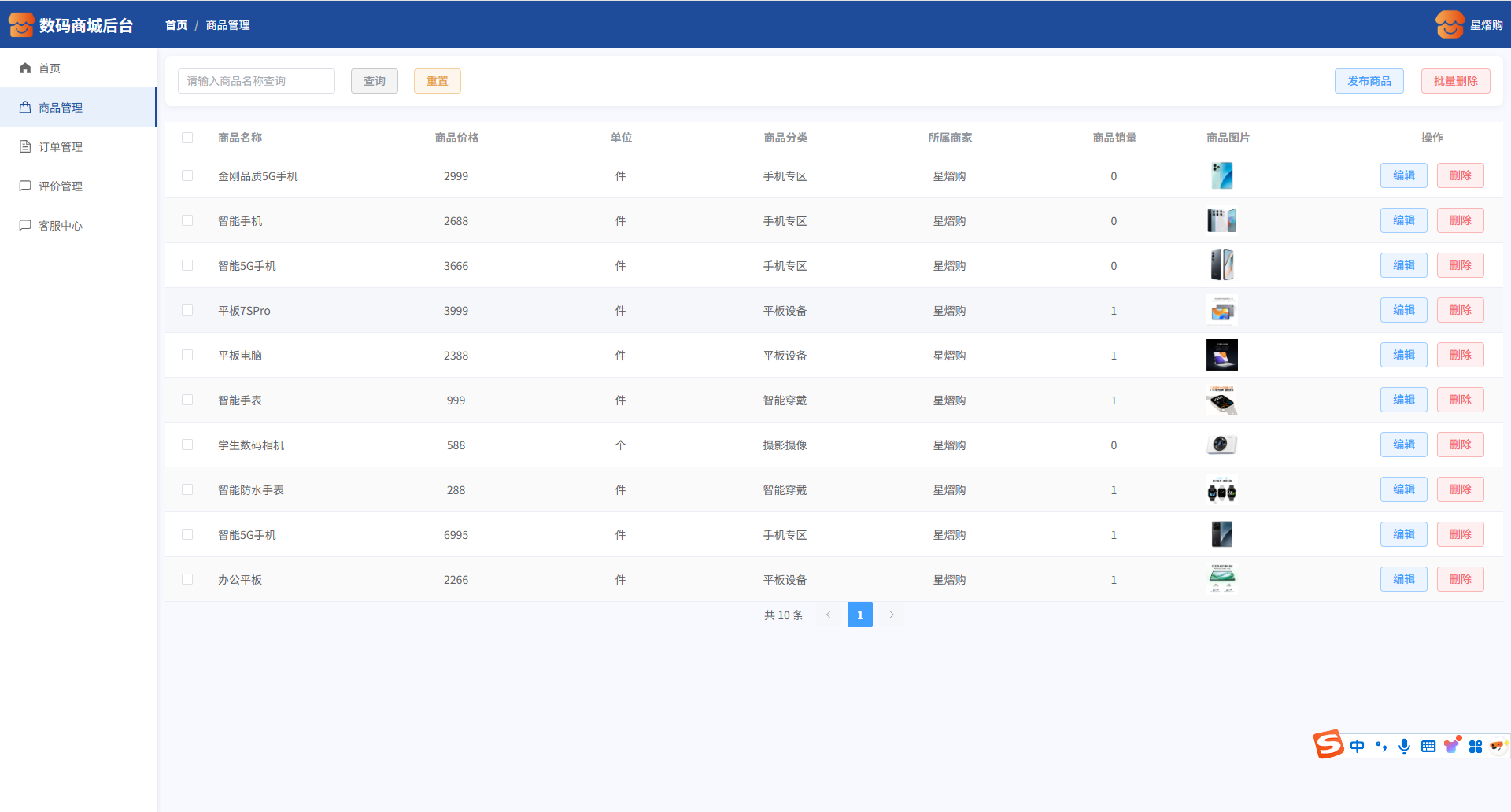This screenshot has width=1511, height=812.
Task: Click the shop logo icon beside 数码商城后台
Action: tap(21, 25)
